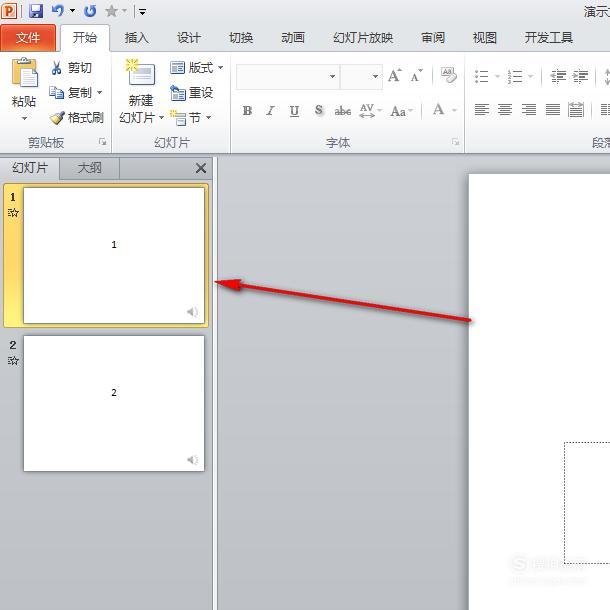The image size is (610, 610).
Task: Toggle Bold formatting
Action: 247,111
